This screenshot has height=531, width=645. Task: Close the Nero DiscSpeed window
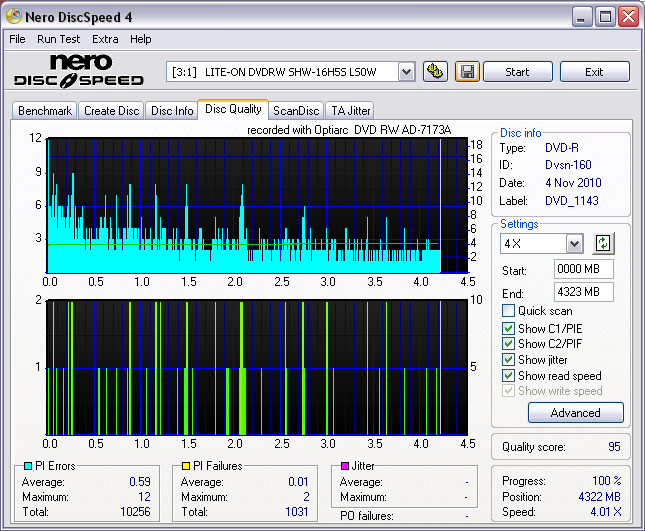point(629,17)
